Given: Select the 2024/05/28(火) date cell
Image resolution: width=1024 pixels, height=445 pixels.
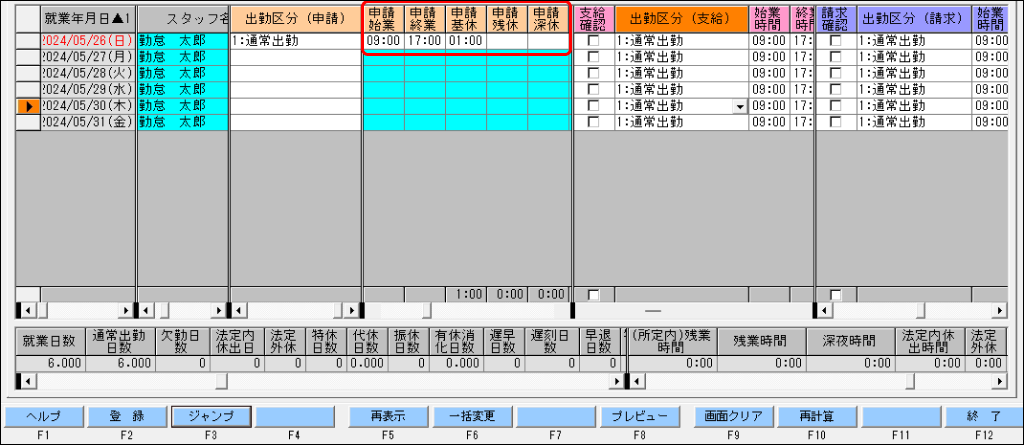Looking at the screenshot, I should point(88,73).
